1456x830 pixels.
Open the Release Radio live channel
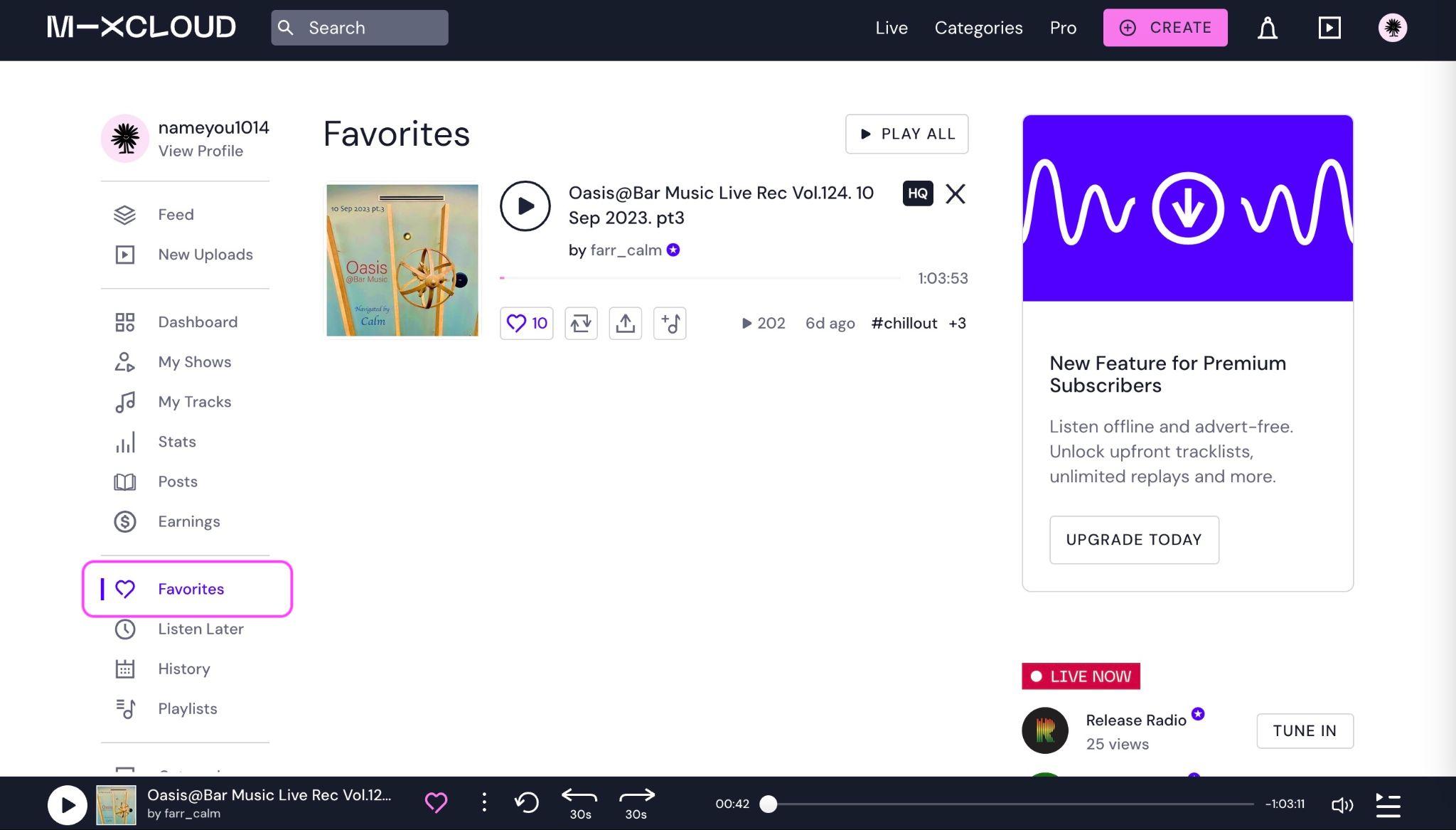click(x=1135, y=720)
